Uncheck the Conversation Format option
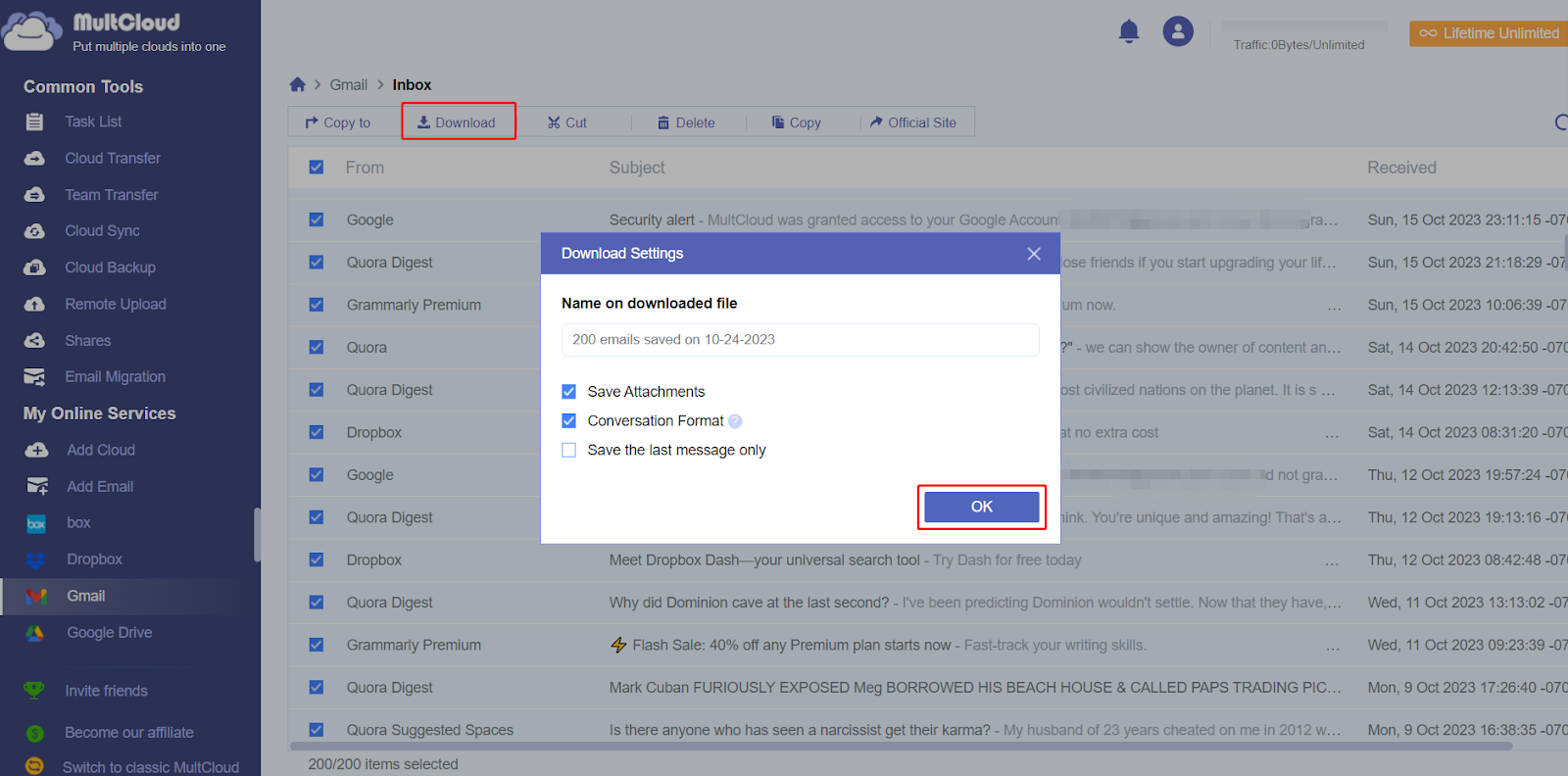The width and height of the screenshot is (1568, 776). point(569,421)
